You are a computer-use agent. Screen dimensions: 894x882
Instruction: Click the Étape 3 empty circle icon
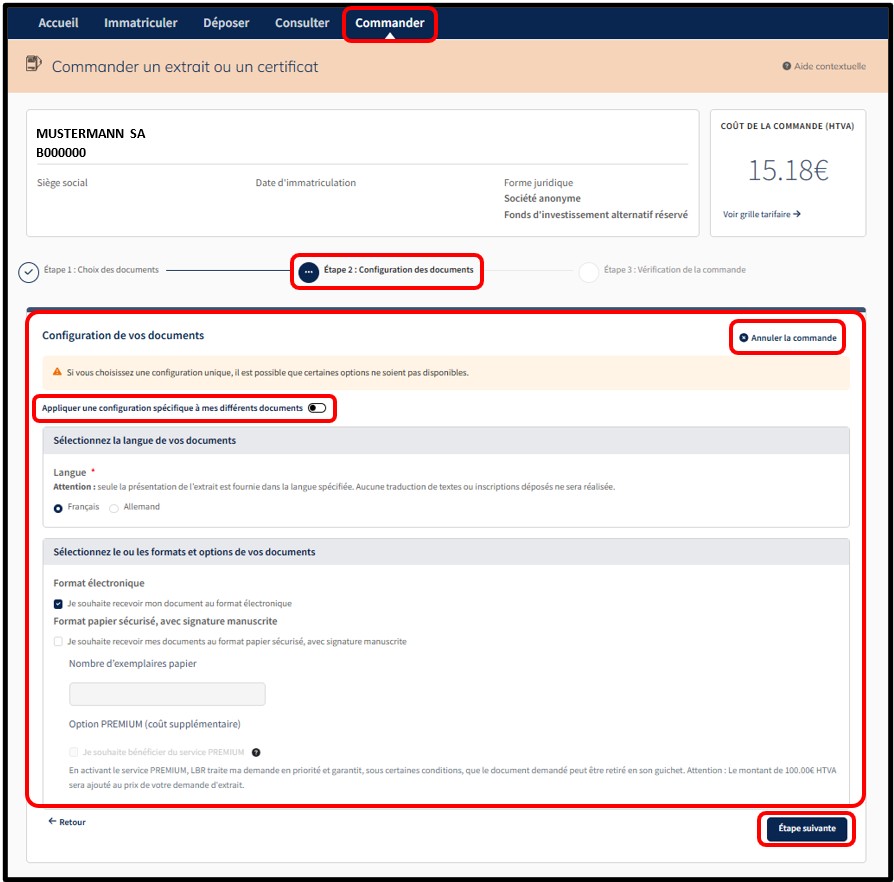pyautogui.click(x=589, y=272)
